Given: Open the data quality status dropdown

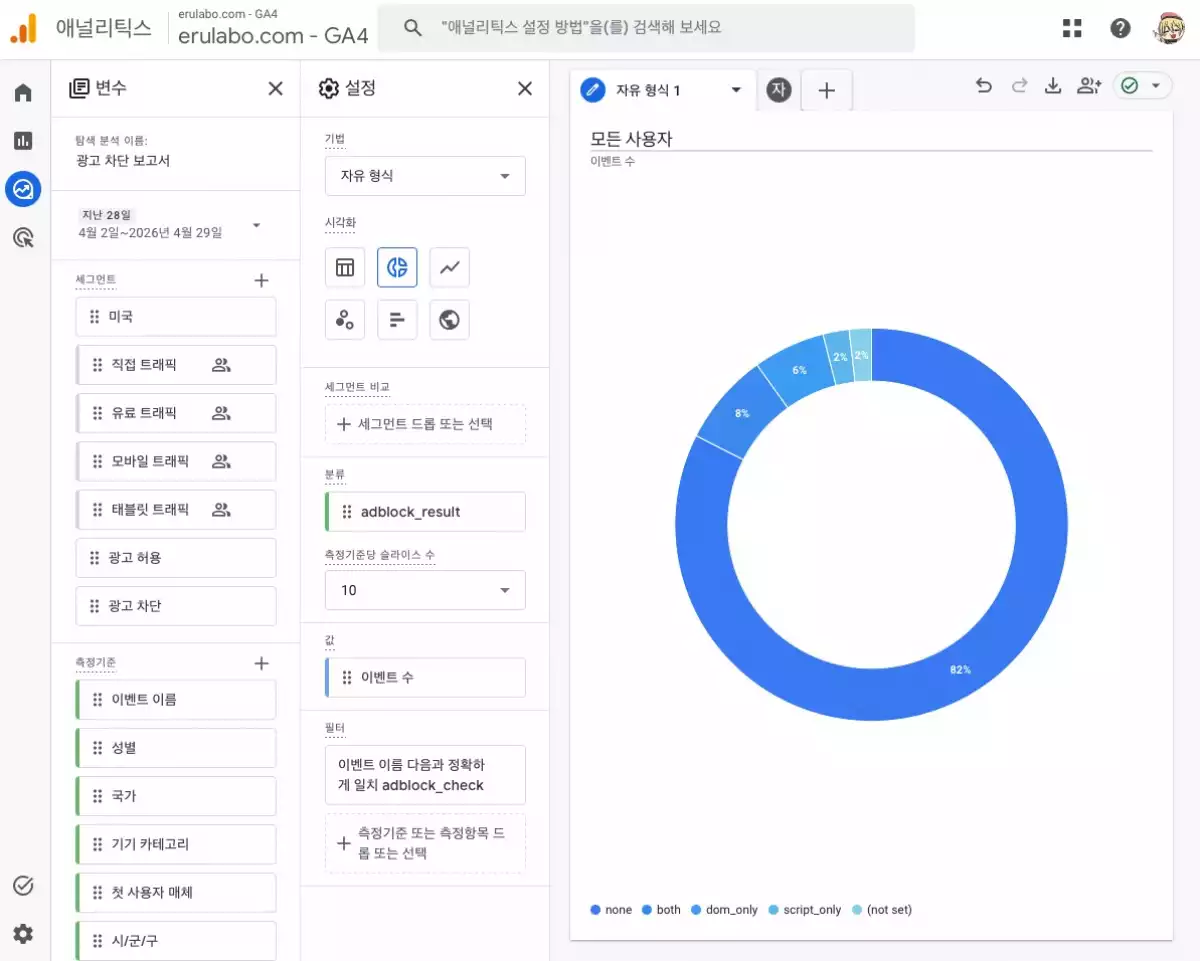Looking at the screenshot, I should click(1142, 87).
